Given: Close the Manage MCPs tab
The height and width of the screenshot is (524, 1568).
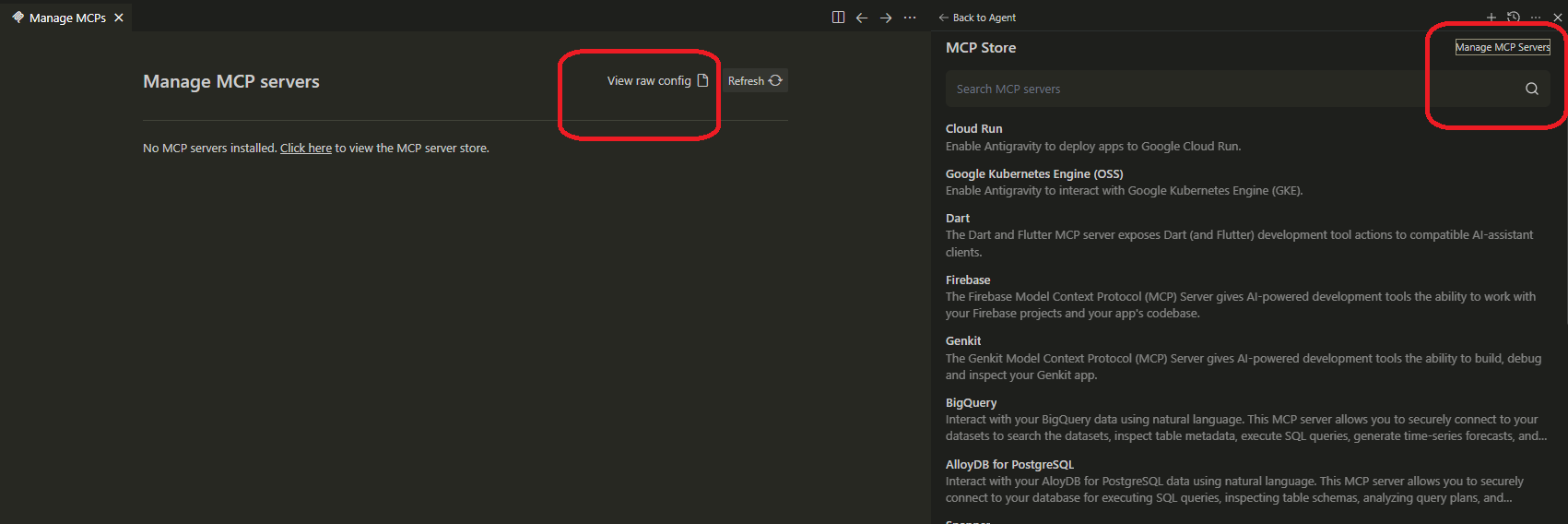Looking at the screenshot, I should click(119, 18).
